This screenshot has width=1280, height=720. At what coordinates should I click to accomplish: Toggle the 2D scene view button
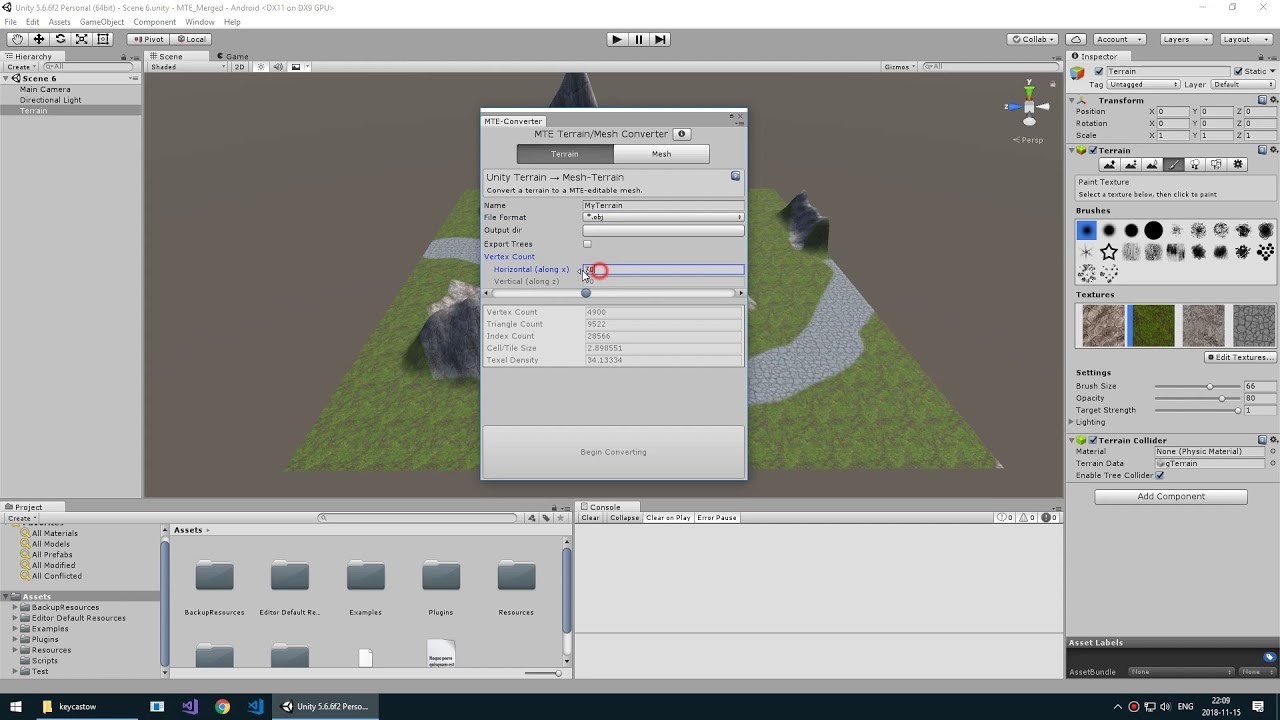(x=240, y=67)
